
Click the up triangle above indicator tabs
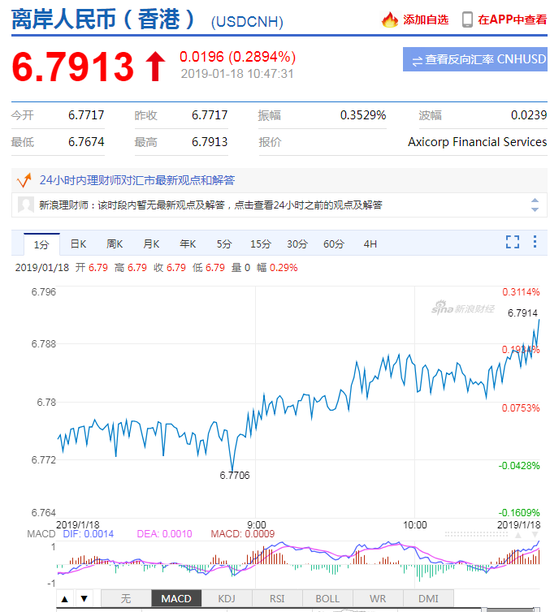coord(65,598)
